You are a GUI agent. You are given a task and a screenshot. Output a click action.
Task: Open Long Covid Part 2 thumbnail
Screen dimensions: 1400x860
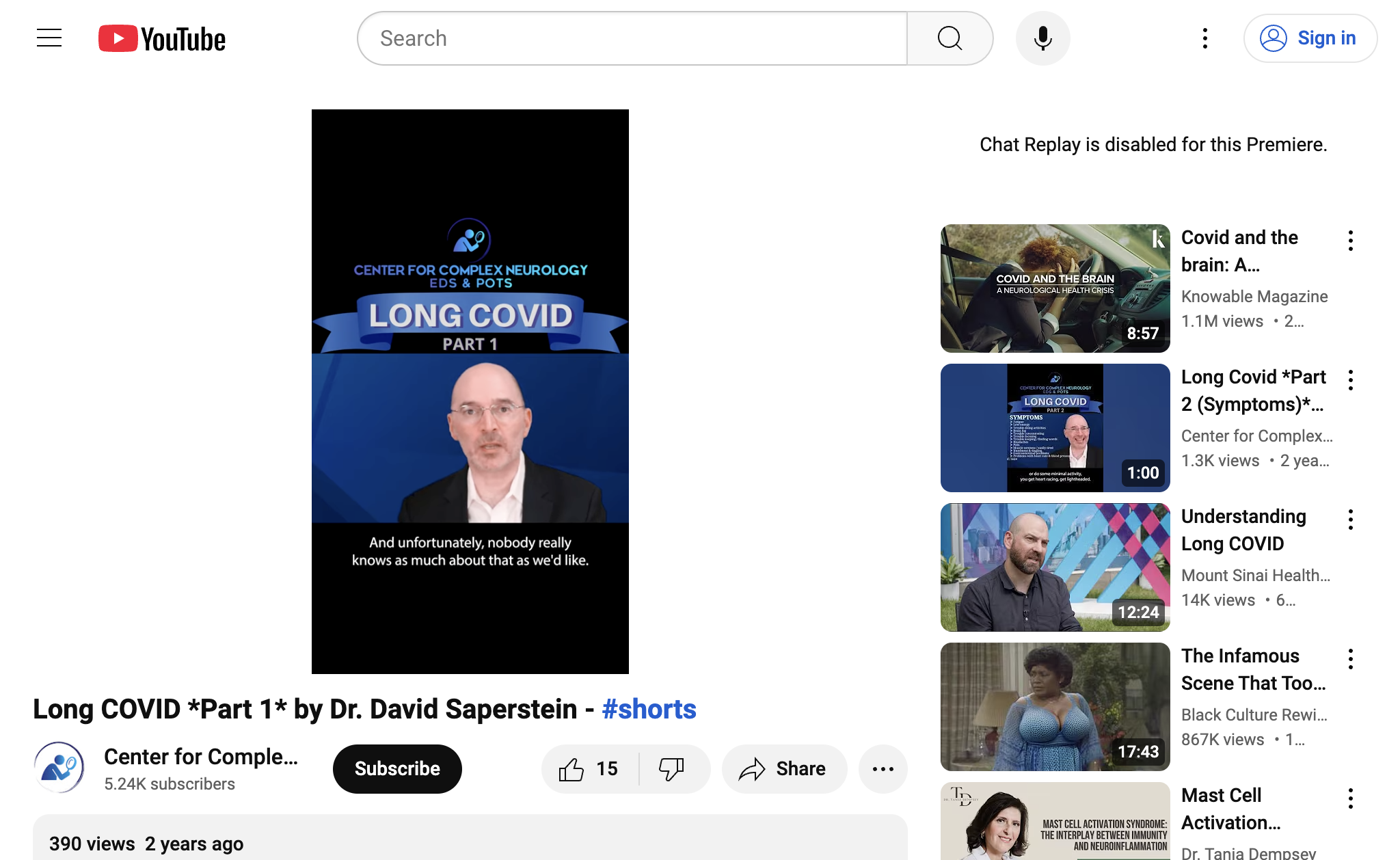1055,428
